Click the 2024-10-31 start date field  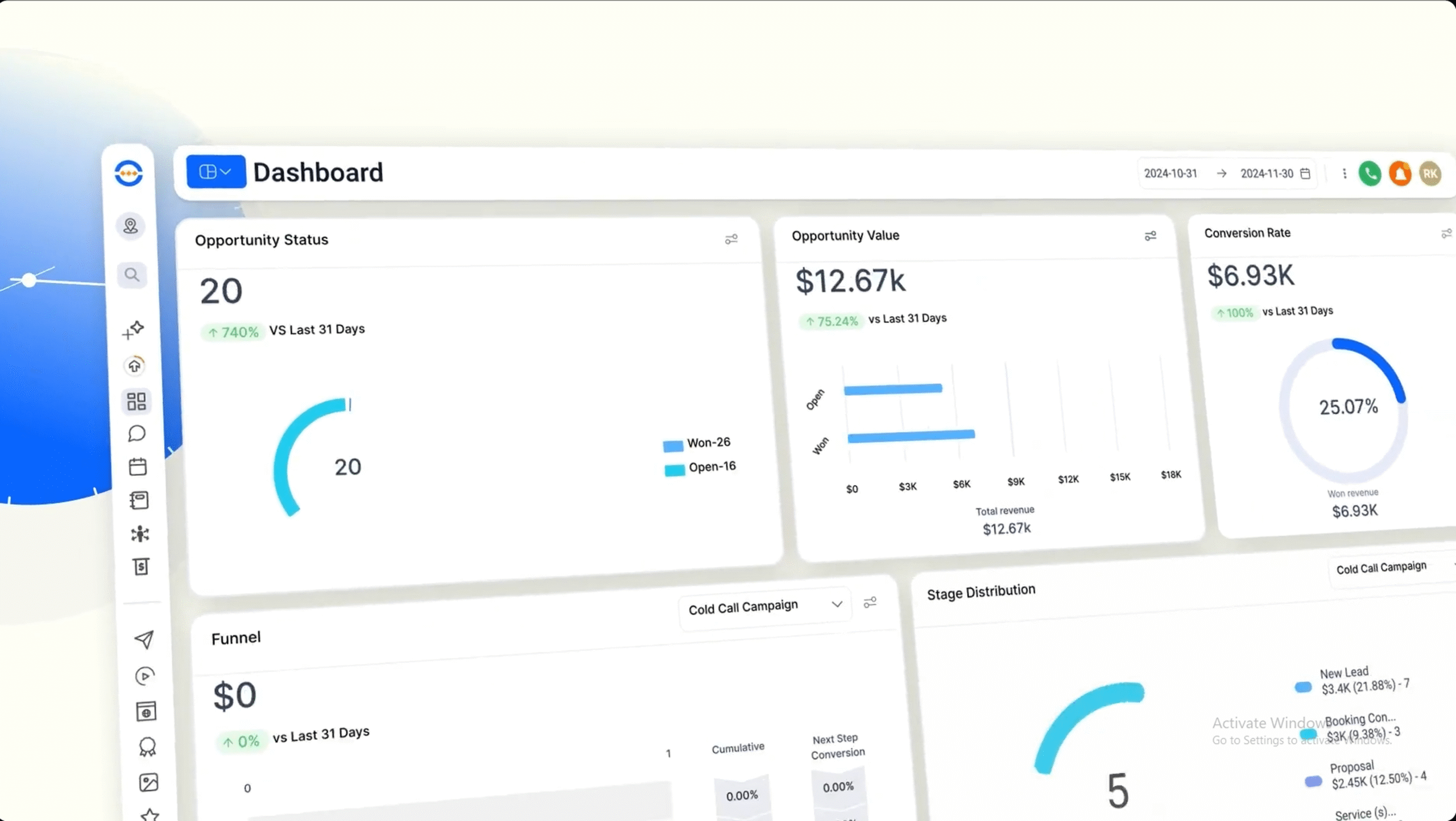point(1170,173)
